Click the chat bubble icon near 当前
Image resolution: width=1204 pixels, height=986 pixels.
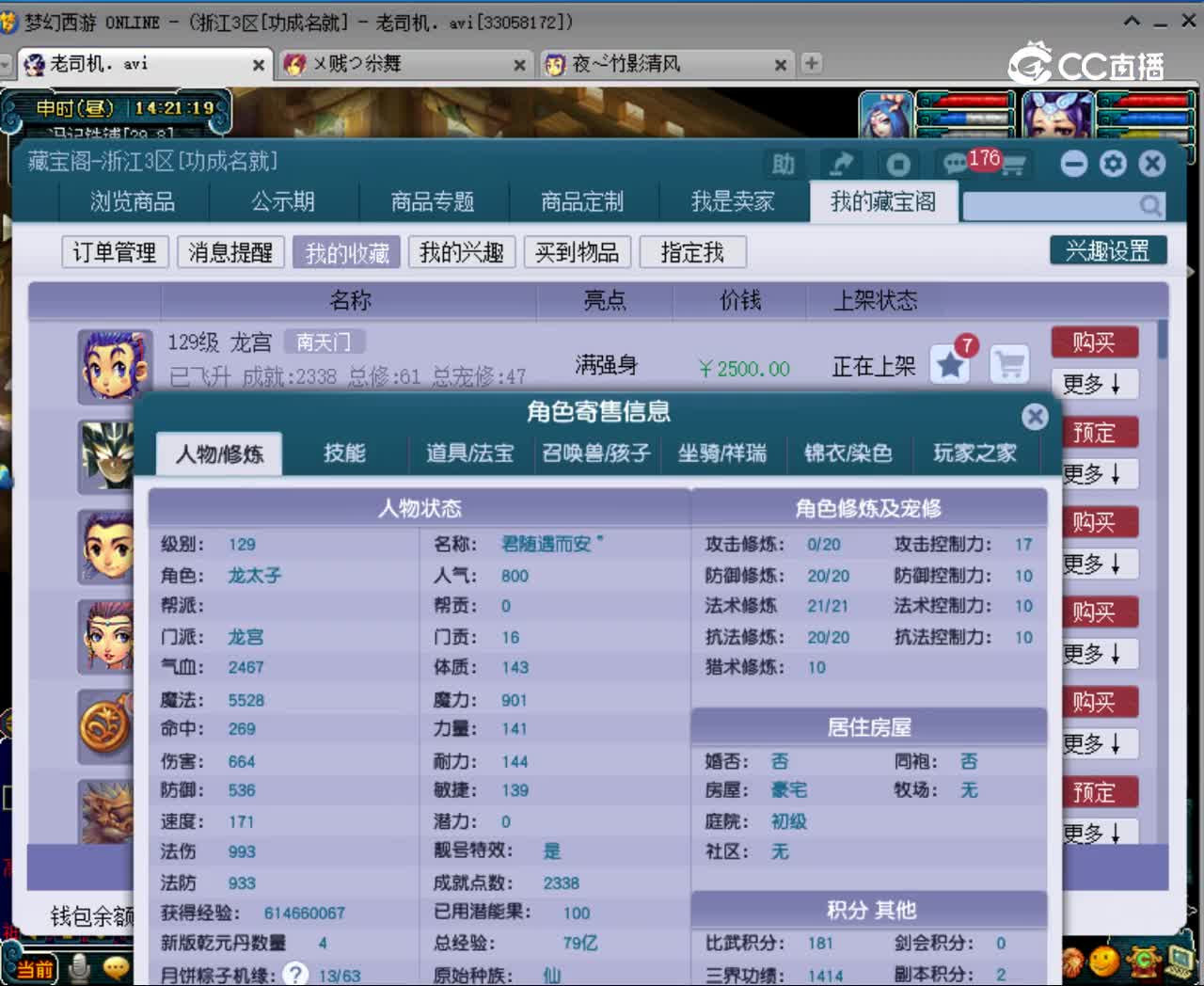coord(116,967)
